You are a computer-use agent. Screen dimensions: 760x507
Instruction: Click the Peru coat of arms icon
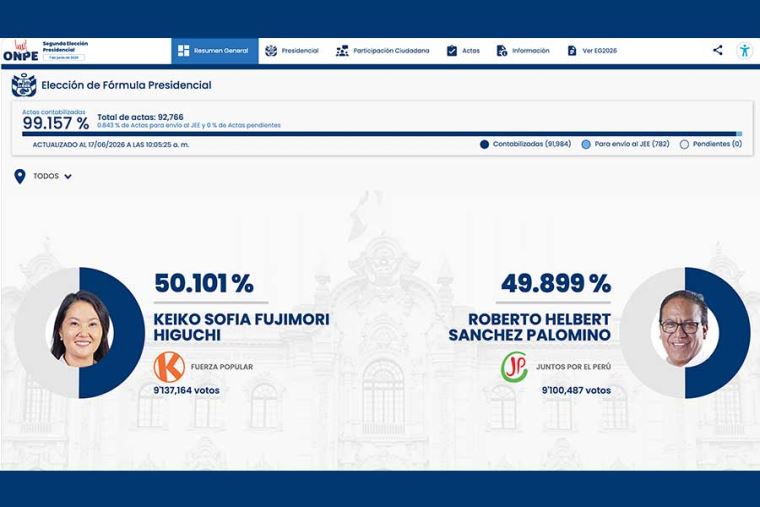[x=24, y=85]
